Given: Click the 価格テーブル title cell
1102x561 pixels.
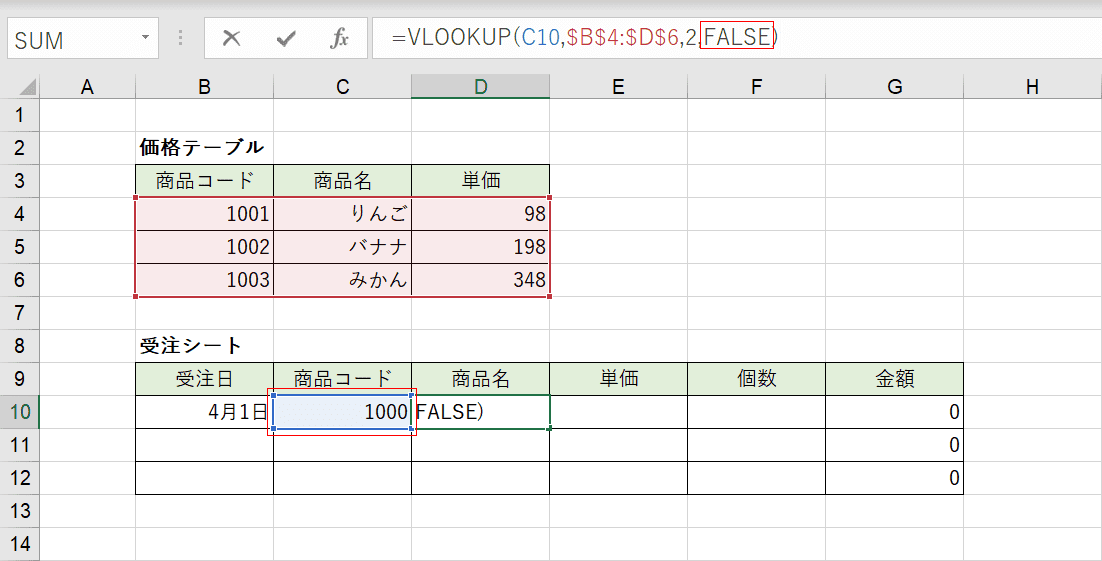Looking at the screenshot, I should (205, 148).
